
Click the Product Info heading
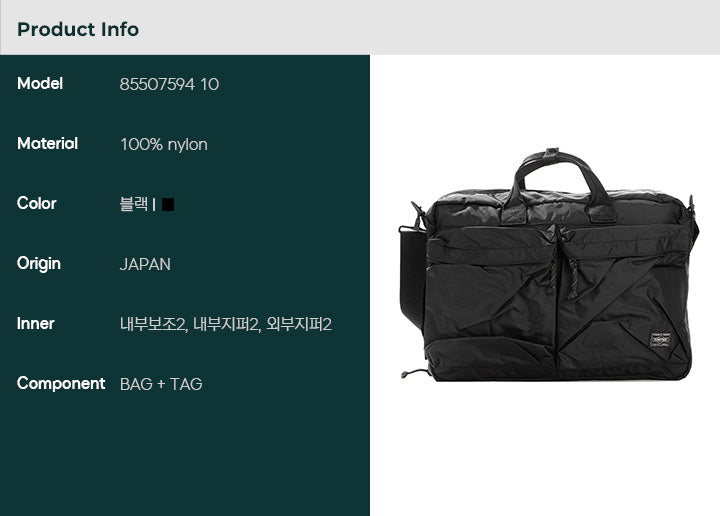[x=78, y=29]
